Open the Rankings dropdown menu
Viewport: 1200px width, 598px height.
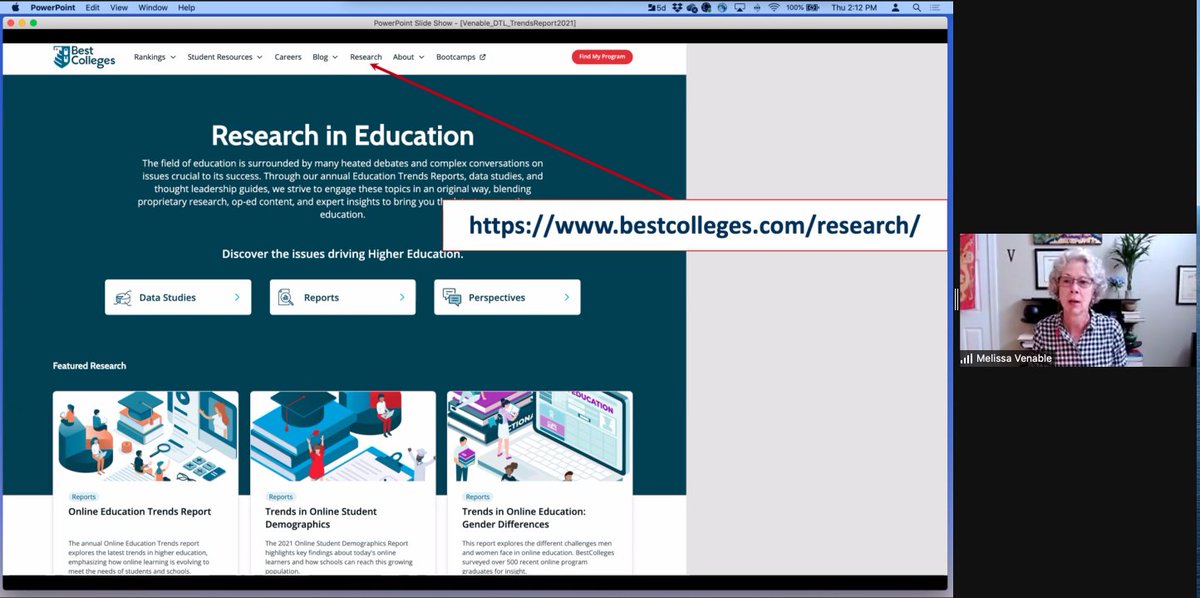click(x=155, y=57)
